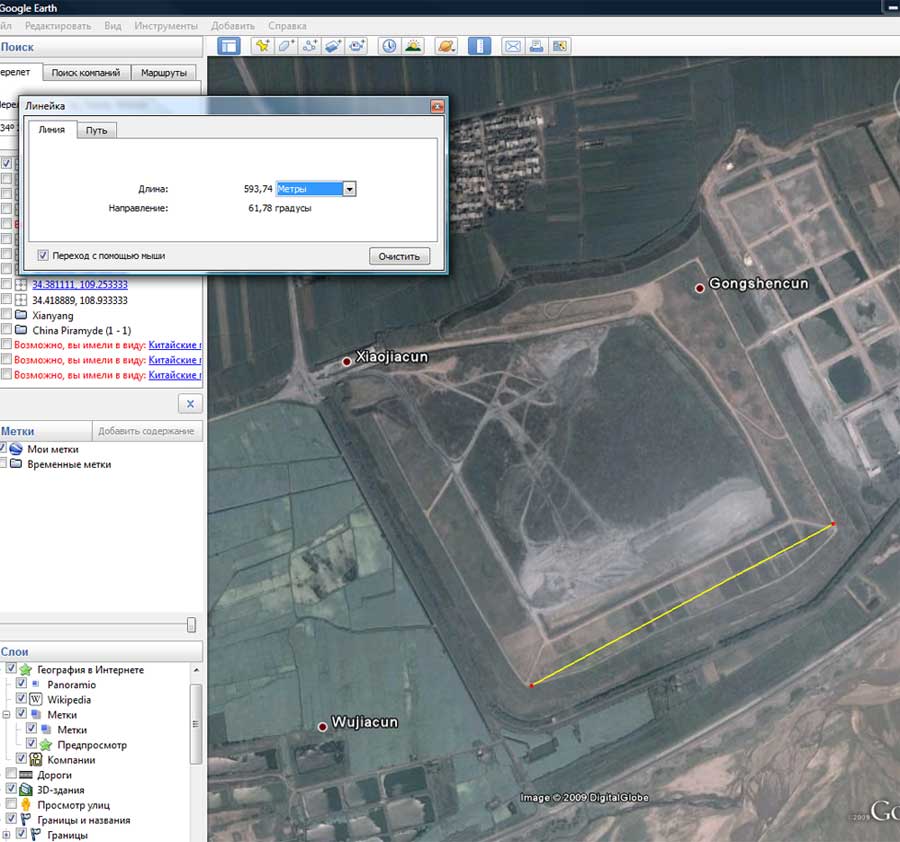Toggle 'Переход с помощью мыши' checkbox
Viewport: 900px width, 842px height.
tap(43, 256)
